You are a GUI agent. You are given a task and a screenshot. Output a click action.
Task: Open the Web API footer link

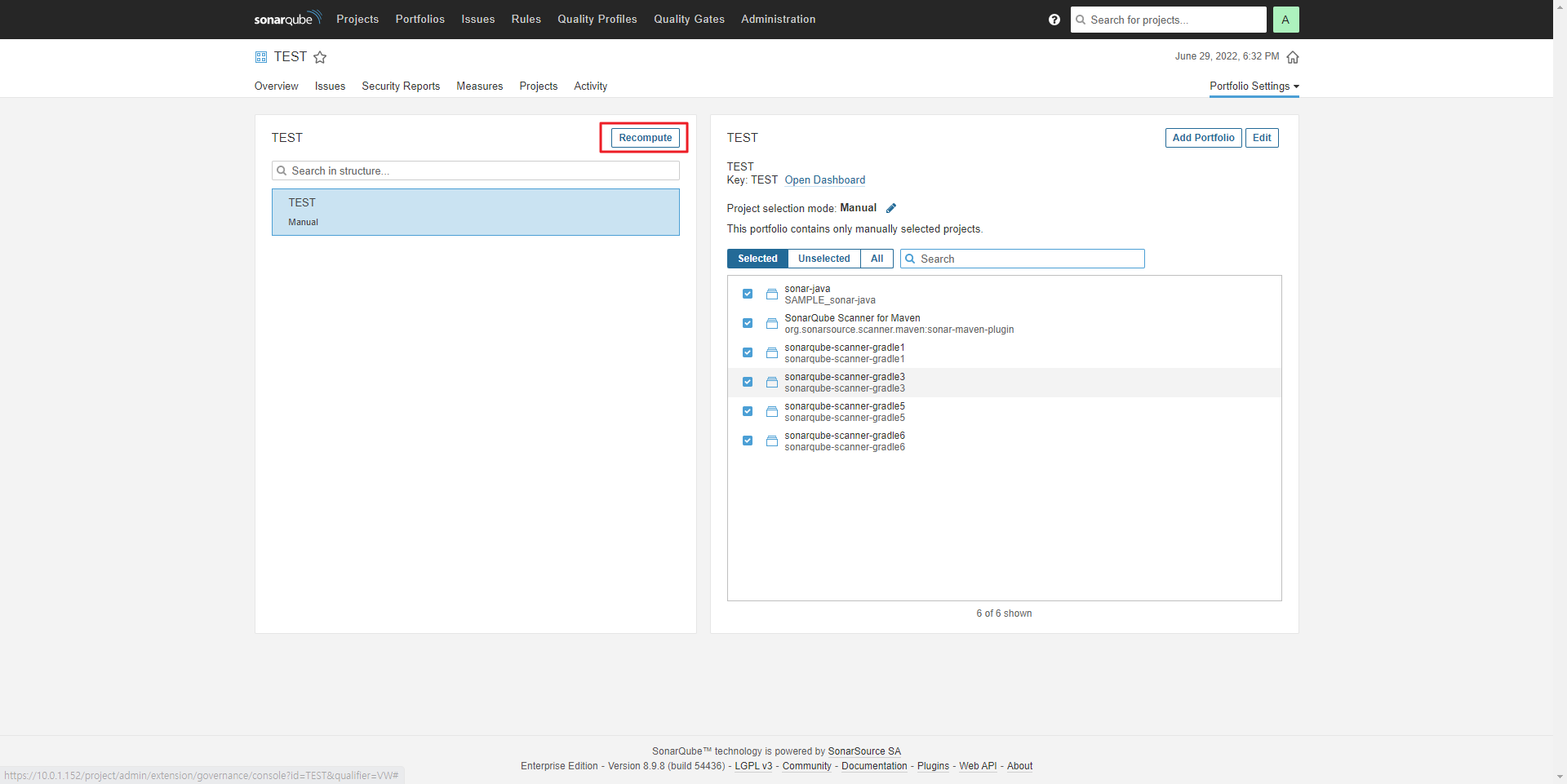pyautogui.click(x=978, y=766)
